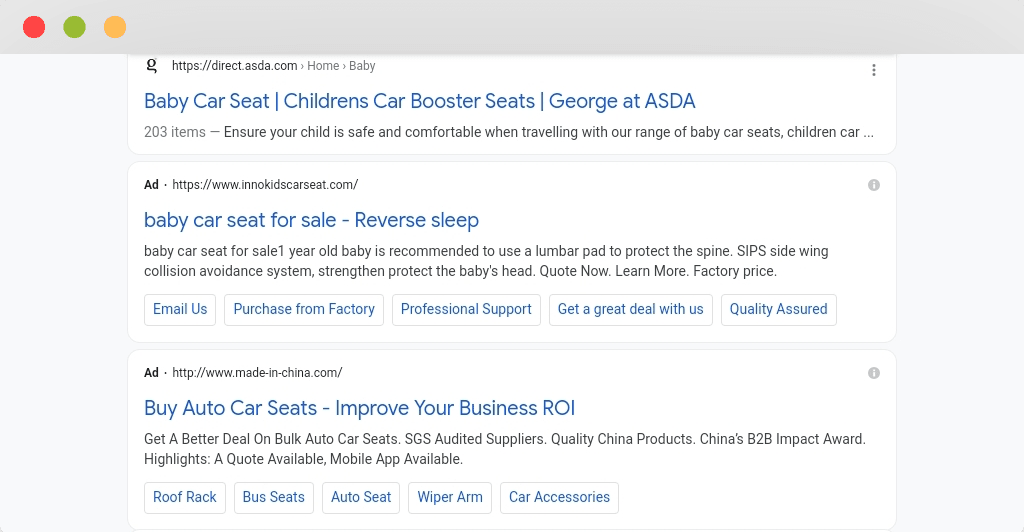
Task: Click the www.made-in-china.com ad URL
Action: (x=257, y=373)
